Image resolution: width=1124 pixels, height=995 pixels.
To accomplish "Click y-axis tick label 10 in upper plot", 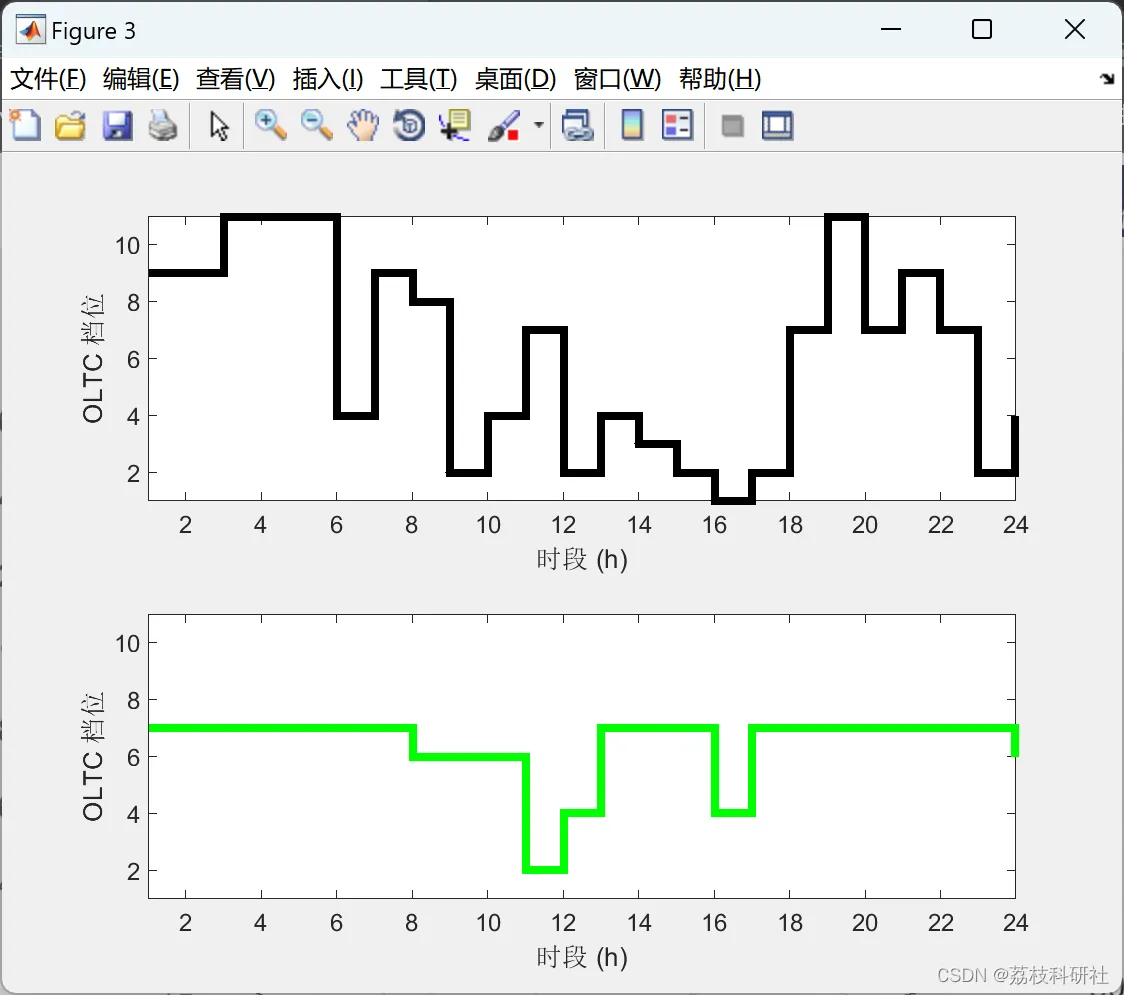I will point(128,246).
